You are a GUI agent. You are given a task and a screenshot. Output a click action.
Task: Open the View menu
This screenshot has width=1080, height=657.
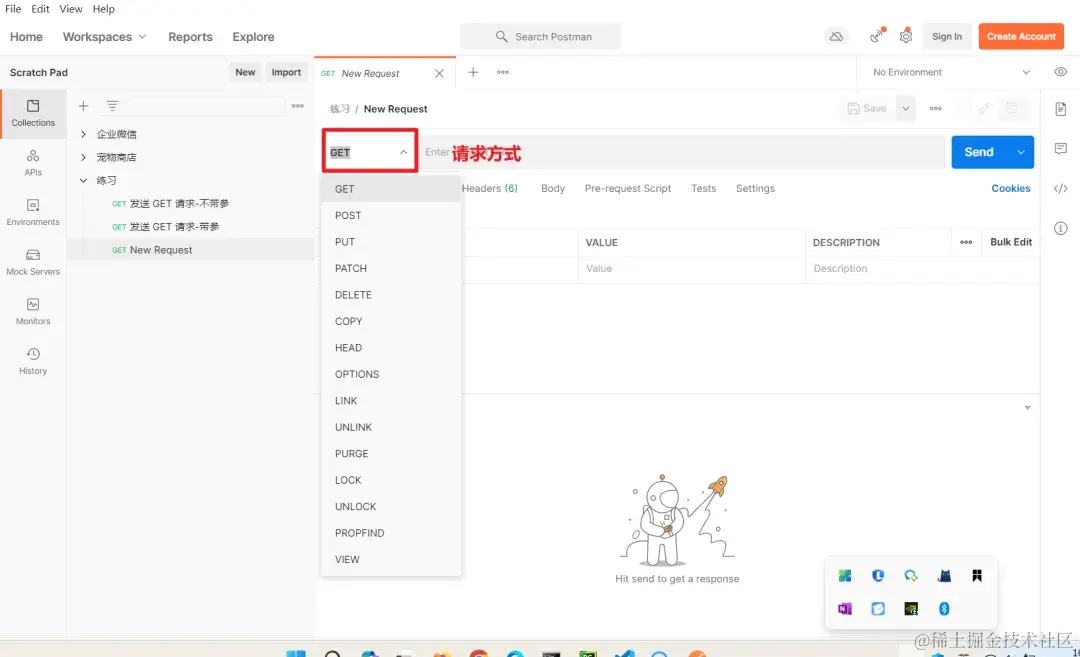click(70, 9)
